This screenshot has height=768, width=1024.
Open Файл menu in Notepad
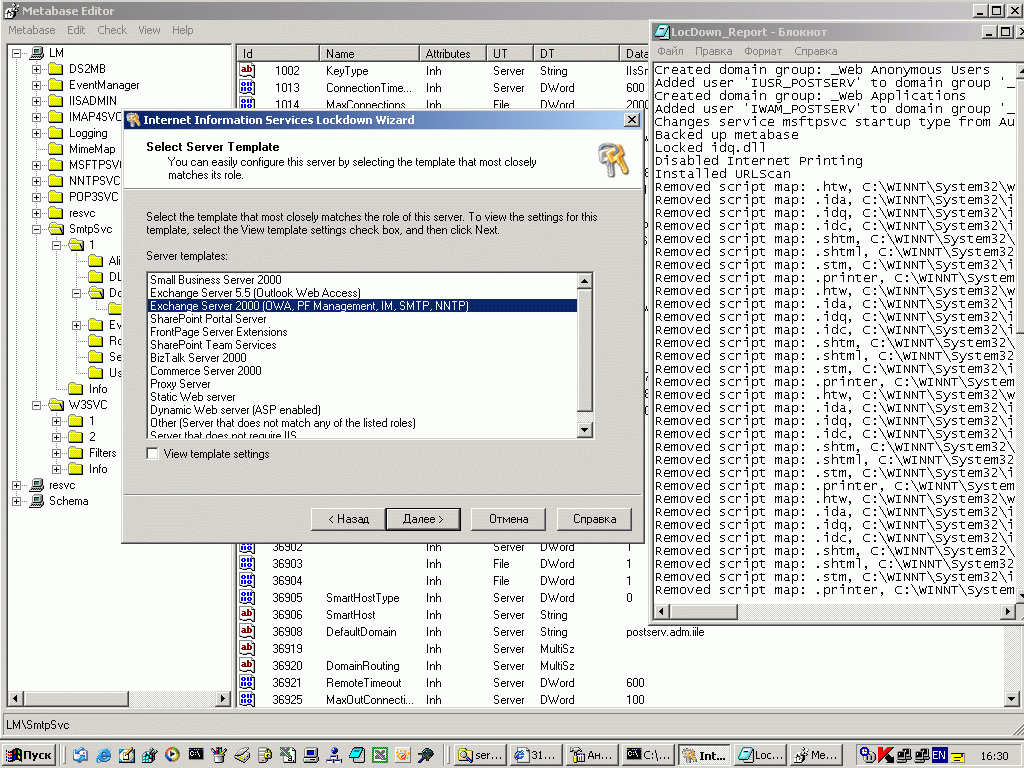point(671,51)
